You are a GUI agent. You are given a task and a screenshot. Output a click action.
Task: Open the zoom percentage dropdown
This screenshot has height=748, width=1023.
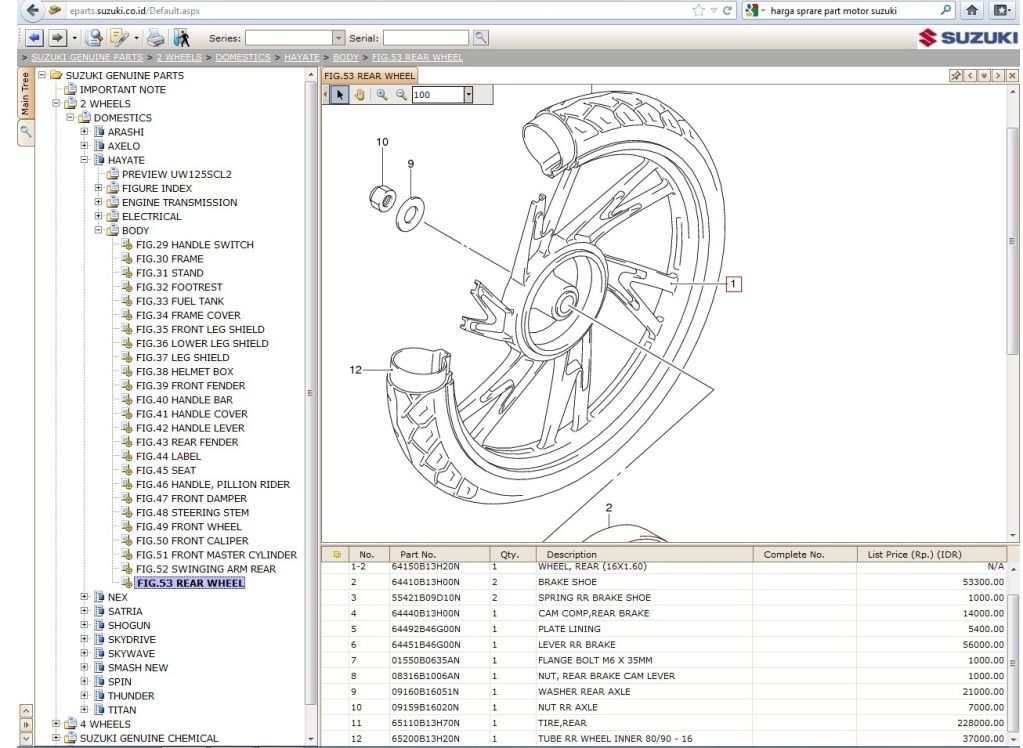point(468,95)
